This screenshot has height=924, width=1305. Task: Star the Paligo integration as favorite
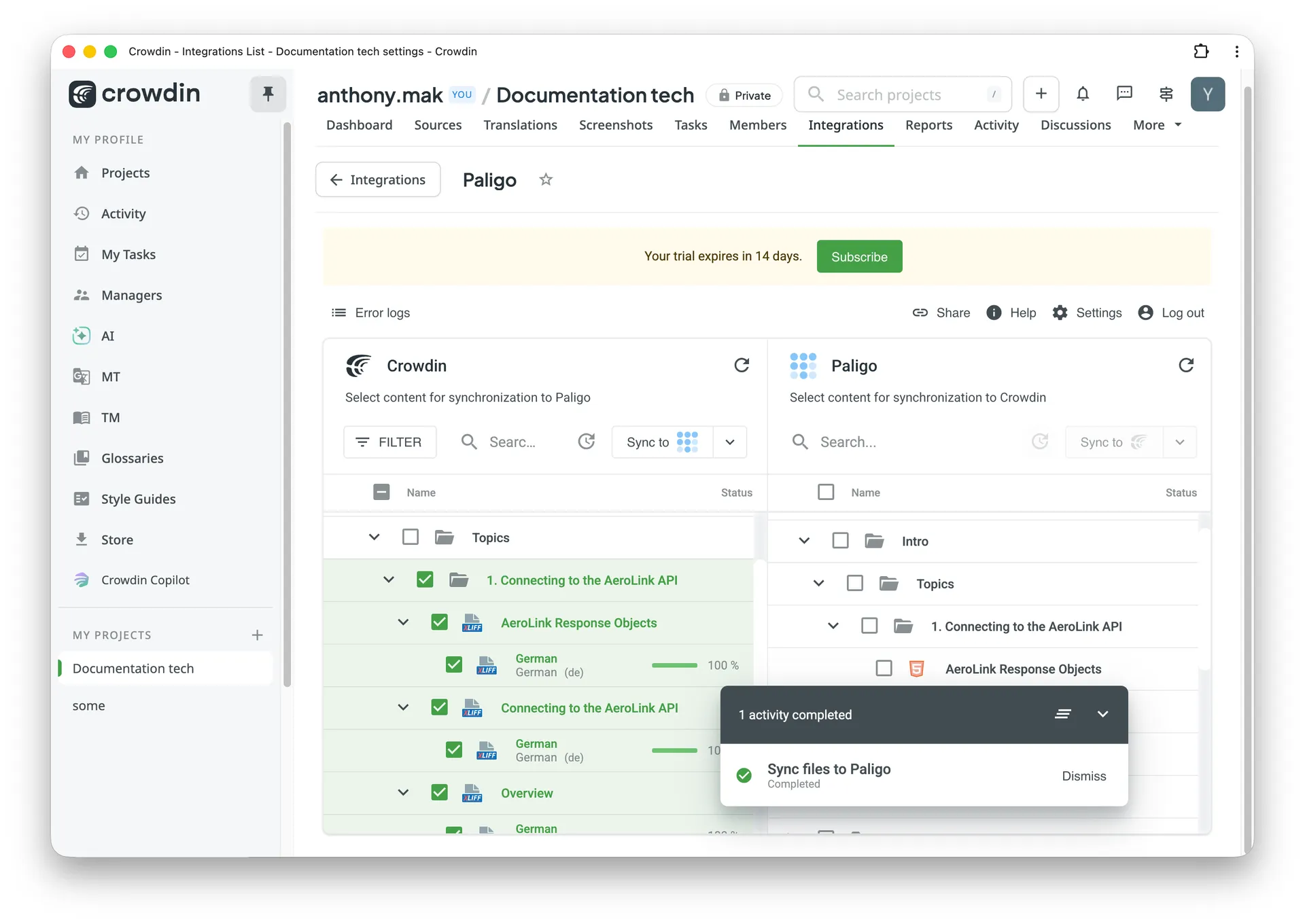(545, 179)
